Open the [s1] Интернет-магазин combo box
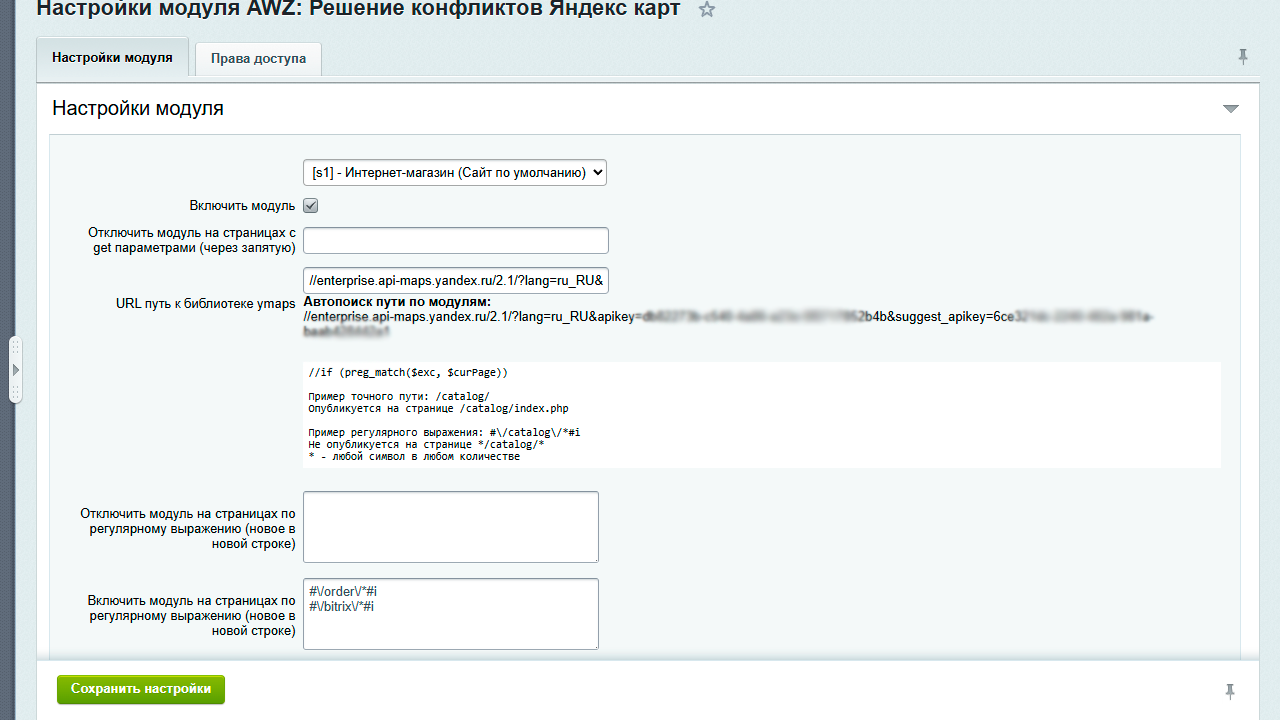 (455, 171)
